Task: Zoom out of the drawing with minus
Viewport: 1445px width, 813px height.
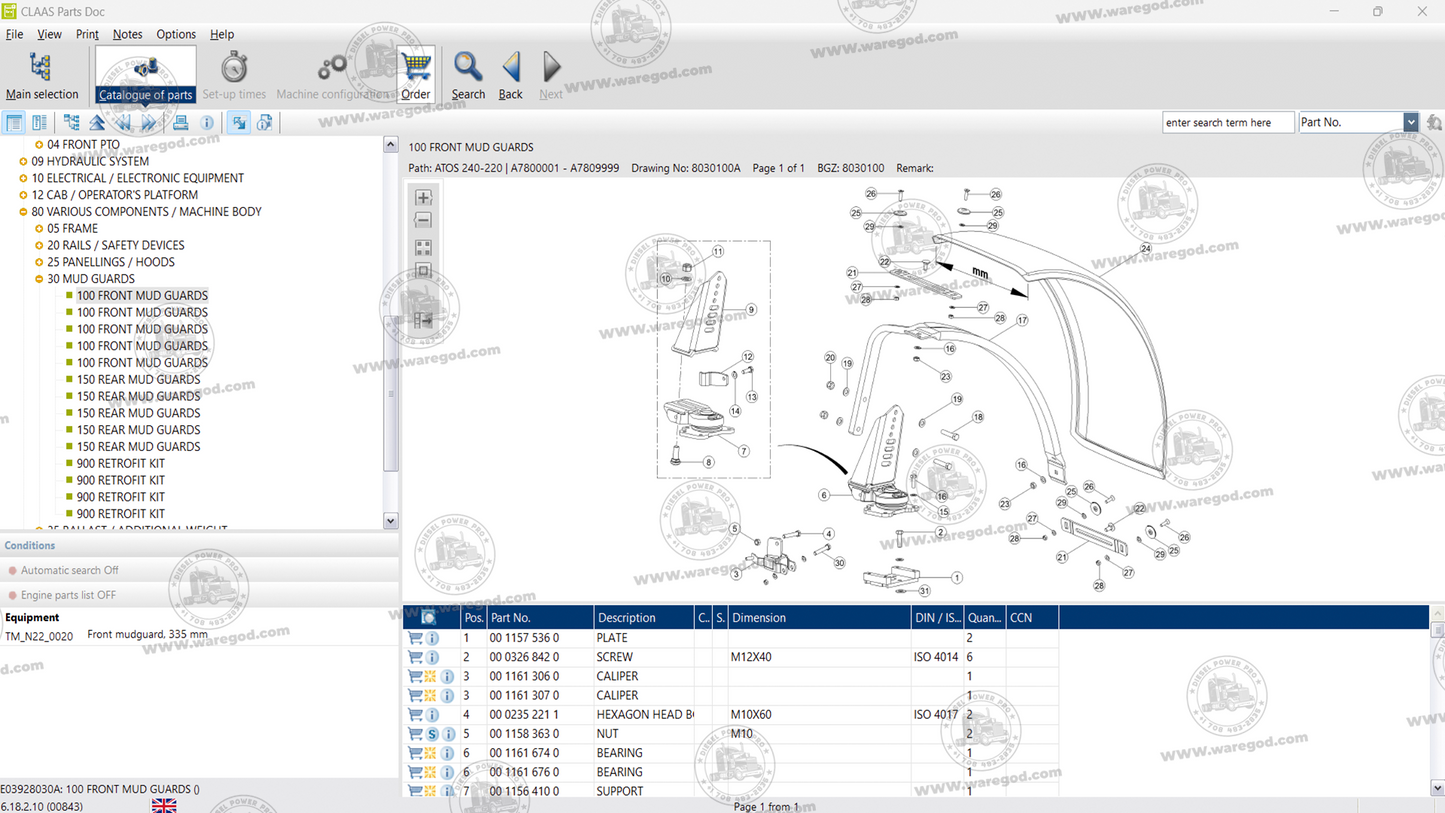Action: [423, 221]
